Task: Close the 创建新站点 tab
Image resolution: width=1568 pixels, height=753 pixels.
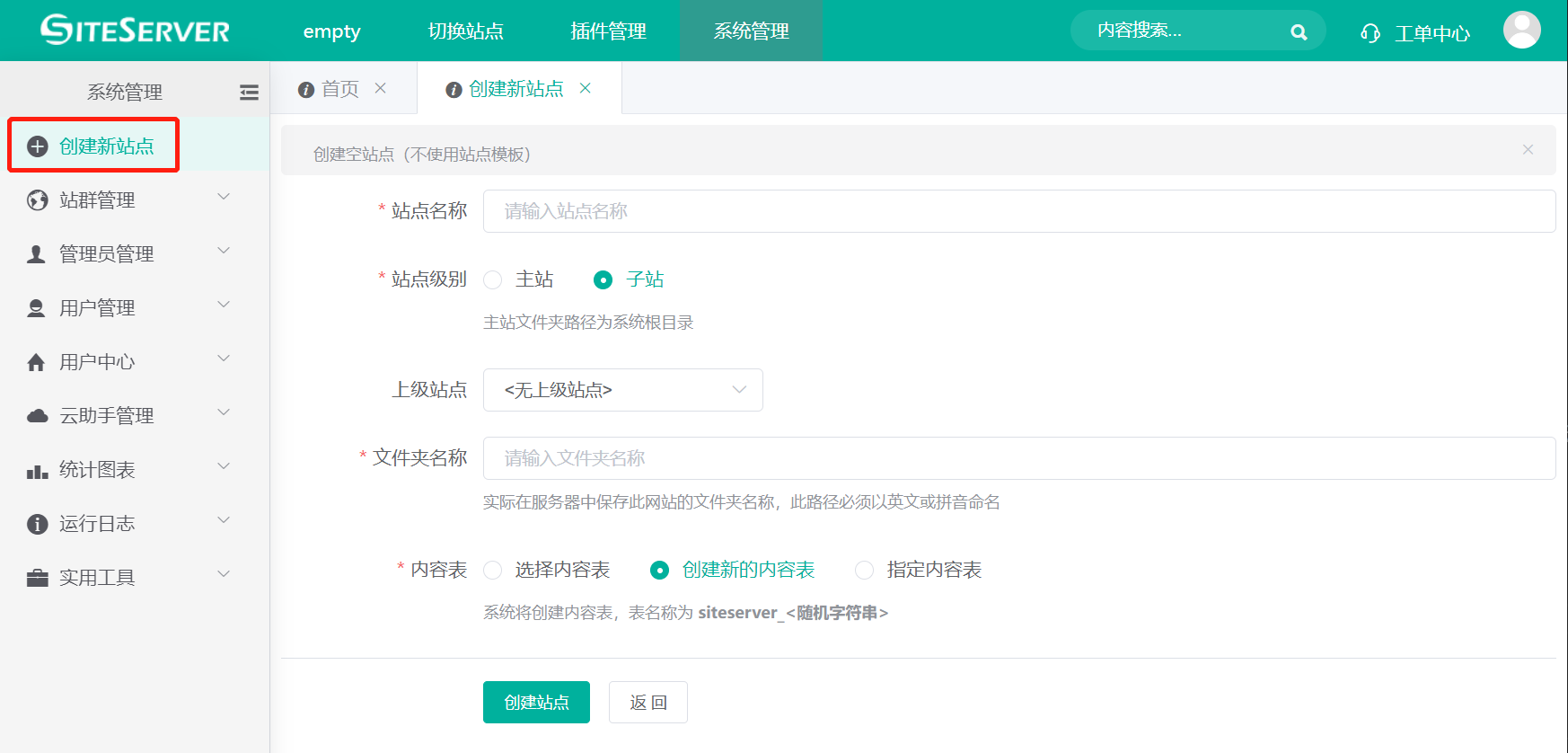Action: [586, 88]
